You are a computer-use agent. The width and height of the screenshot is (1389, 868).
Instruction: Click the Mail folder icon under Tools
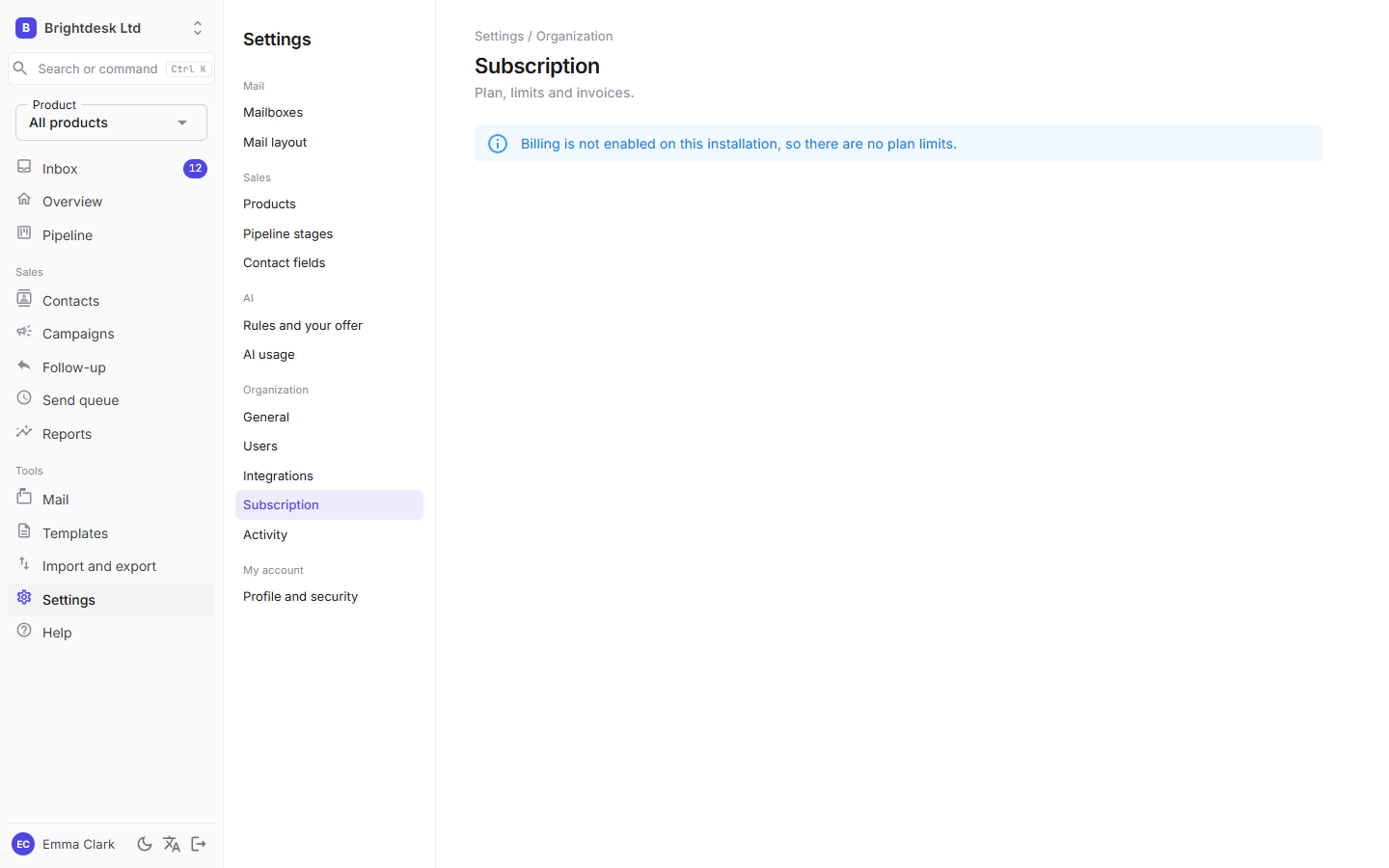coord(24,498)
